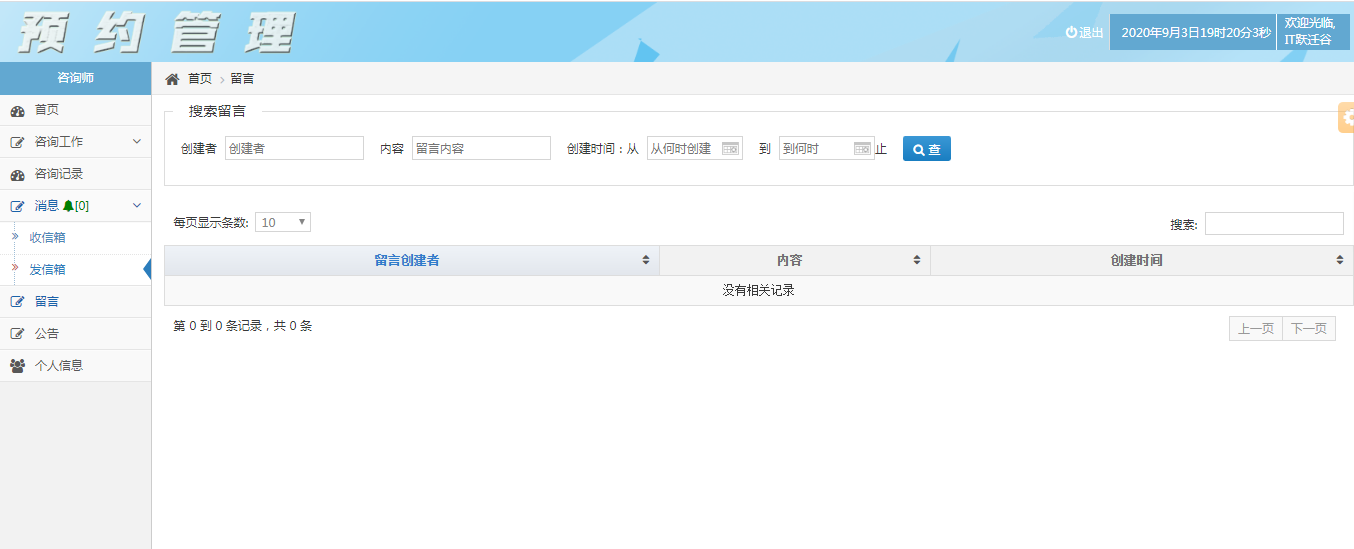Click the 没有相关记录 table row
Viewport: 1354px width, 549px height.
[x=759, y=291]
